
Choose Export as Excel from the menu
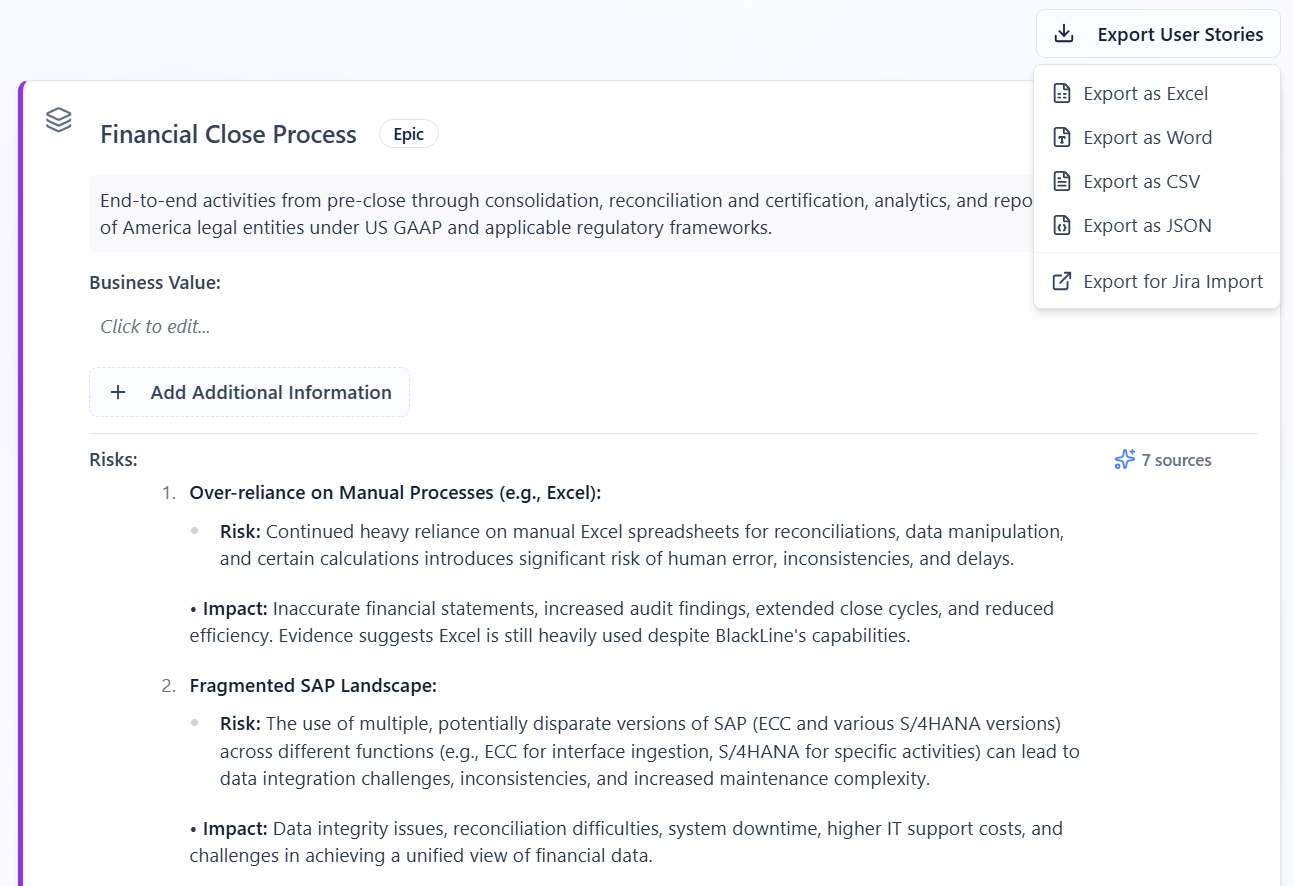pyautogui.click(x=1145, y=92)
